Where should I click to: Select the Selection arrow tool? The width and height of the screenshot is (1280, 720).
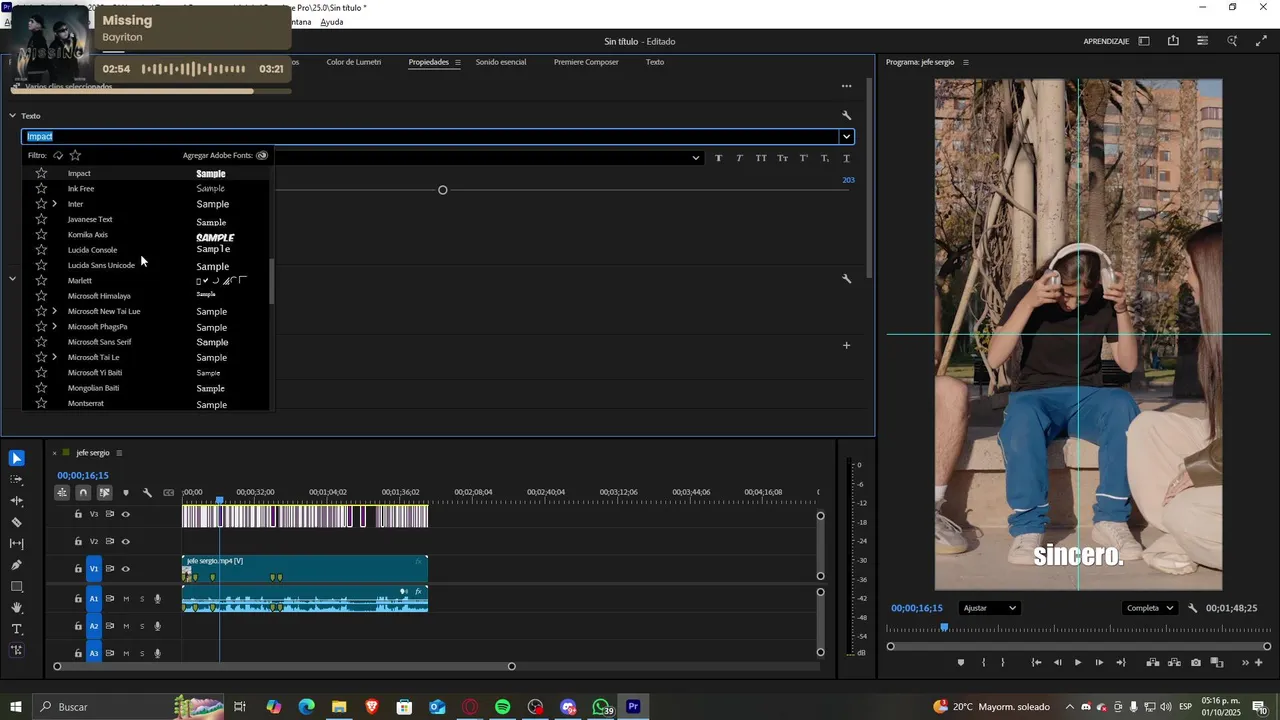(x=17, y=458)
